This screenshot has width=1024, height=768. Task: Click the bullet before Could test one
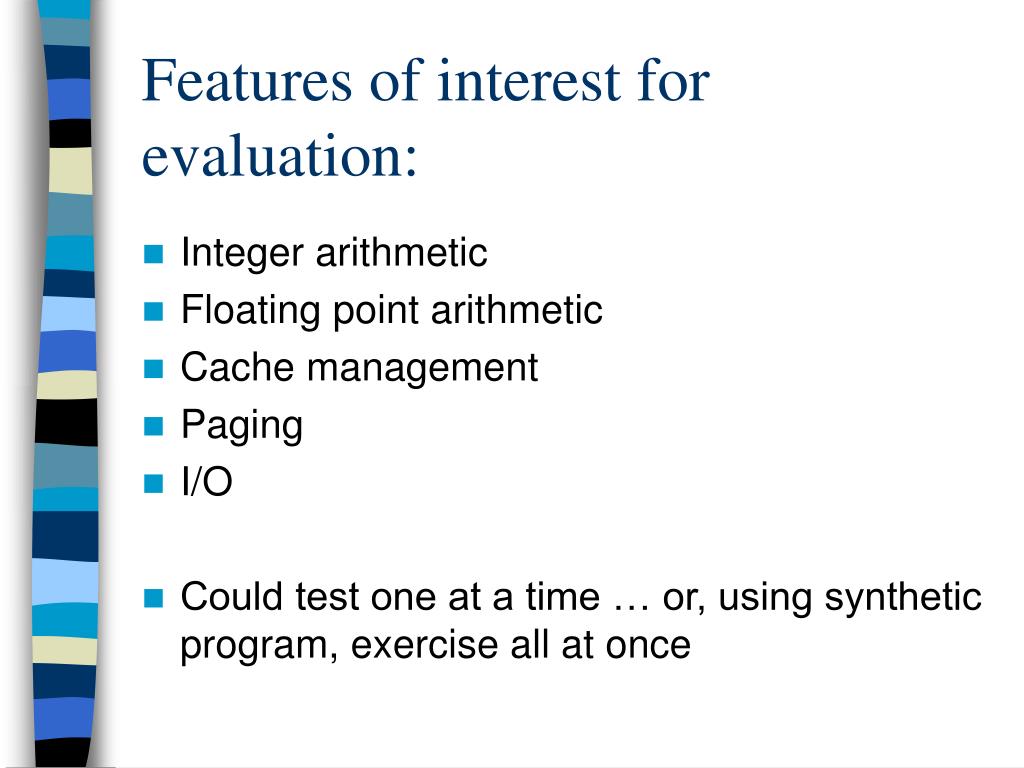point(153,598)
